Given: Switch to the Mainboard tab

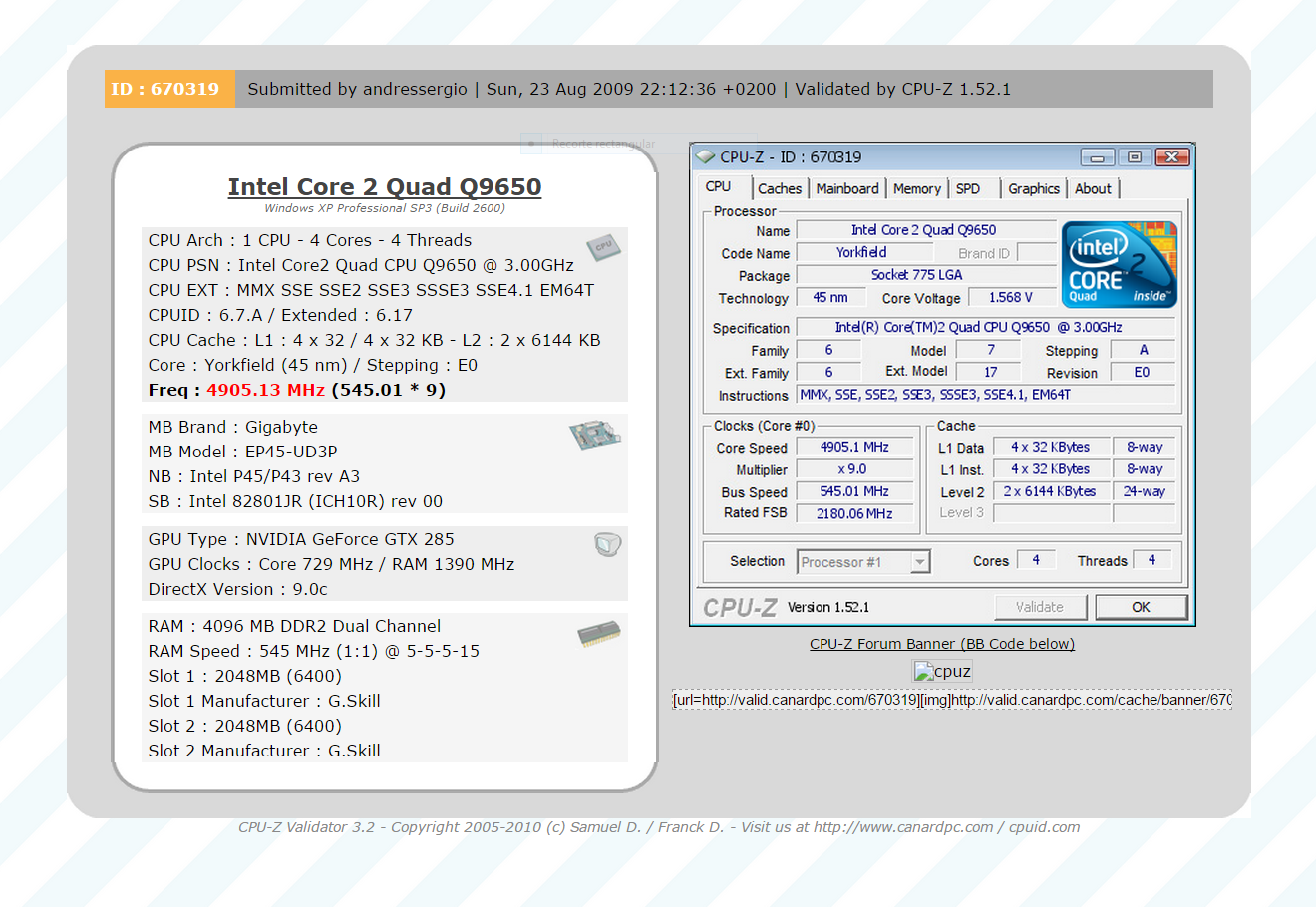Looking at the screenshot, I should click(847, 188).
